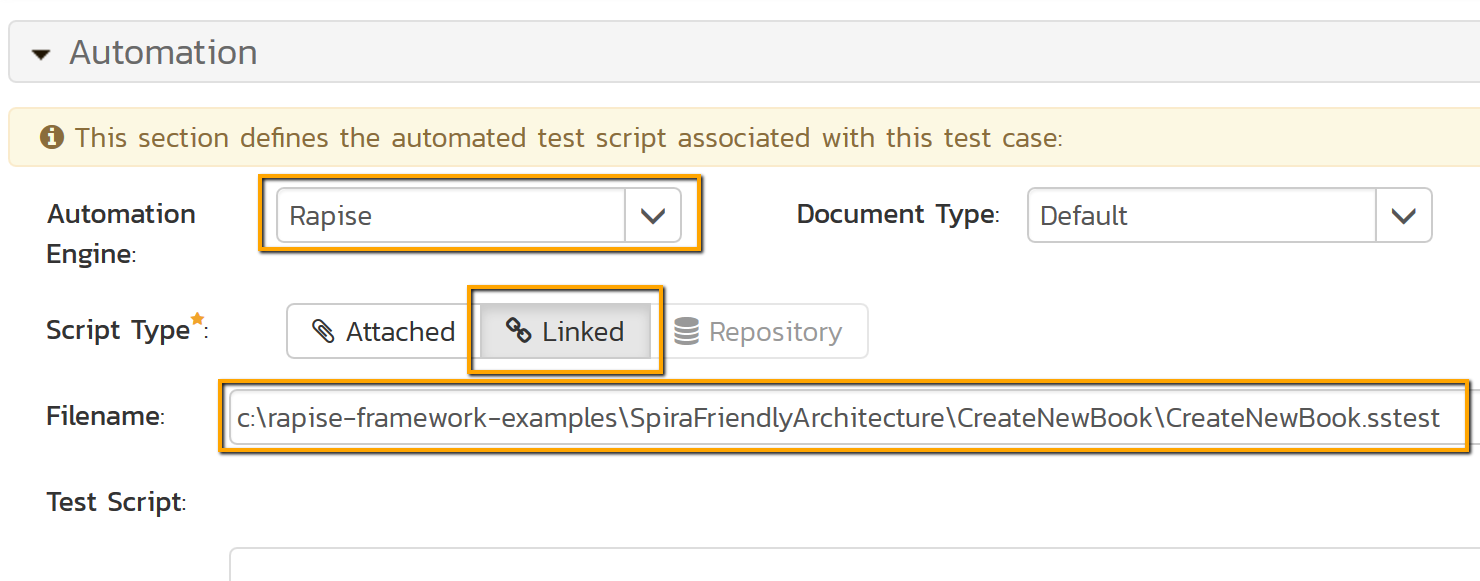Click the Test Script label
The image size is (1480, 581).
tap(115, 502)
